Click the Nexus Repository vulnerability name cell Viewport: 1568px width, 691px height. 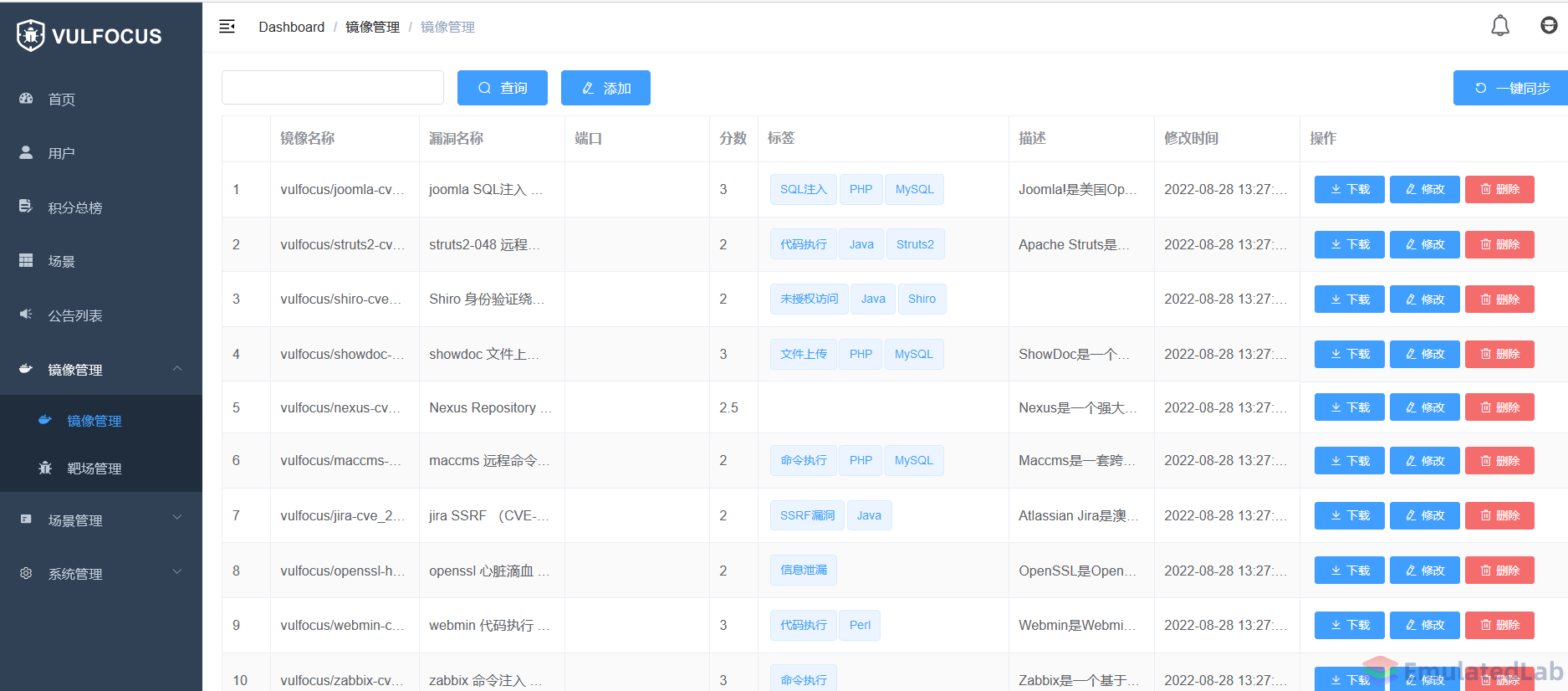click(x=490, y=407)
